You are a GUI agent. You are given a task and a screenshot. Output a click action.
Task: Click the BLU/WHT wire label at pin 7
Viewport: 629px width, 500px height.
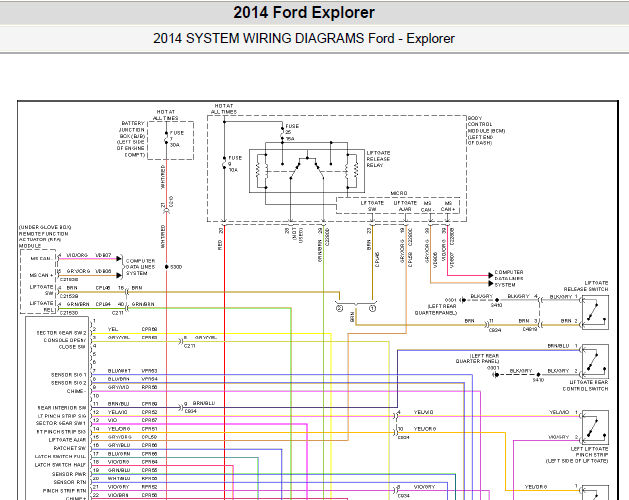click(119, 371)
